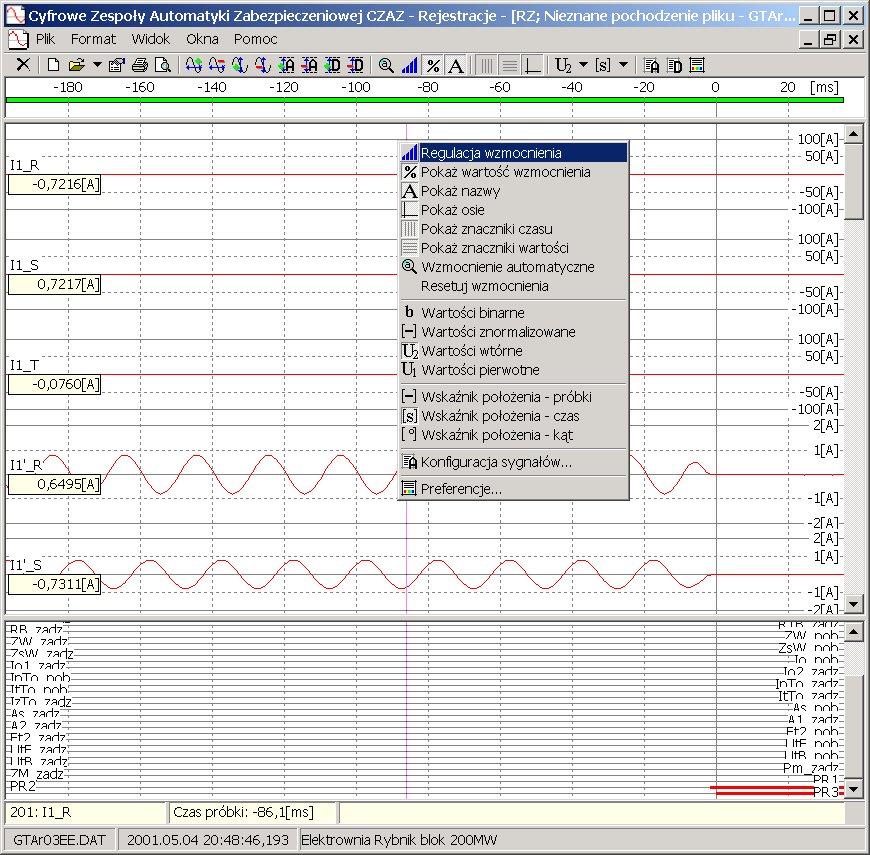Select Wartości binarne option

tap(514, 312)
